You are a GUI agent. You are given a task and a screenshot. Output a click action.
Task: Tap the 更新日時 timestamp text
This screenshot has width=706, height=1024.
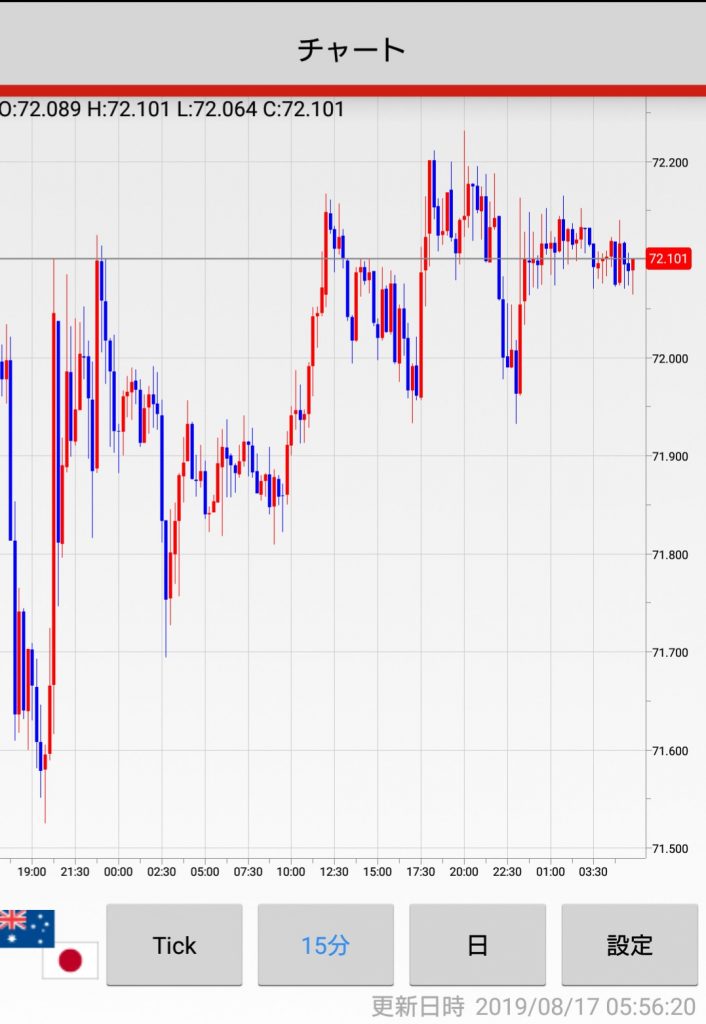pos(533,1006)
